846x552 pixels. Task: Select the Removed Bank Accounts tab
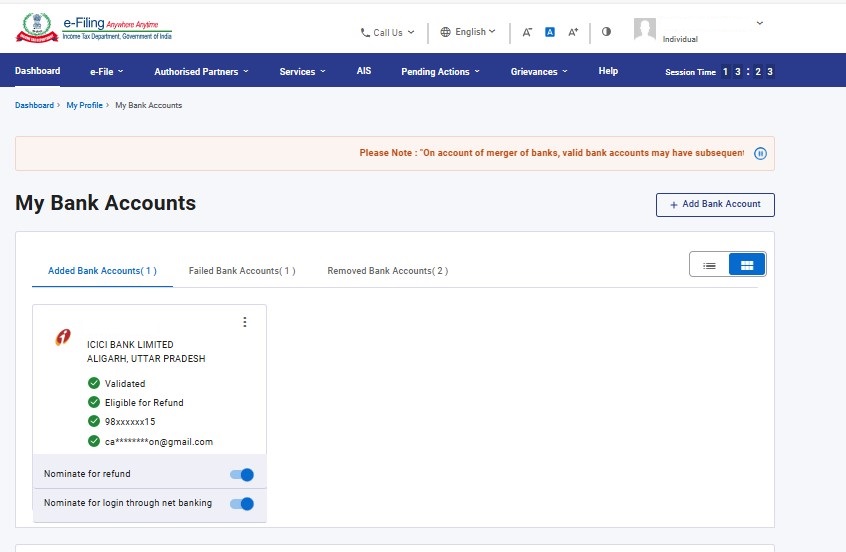[387, 271]
